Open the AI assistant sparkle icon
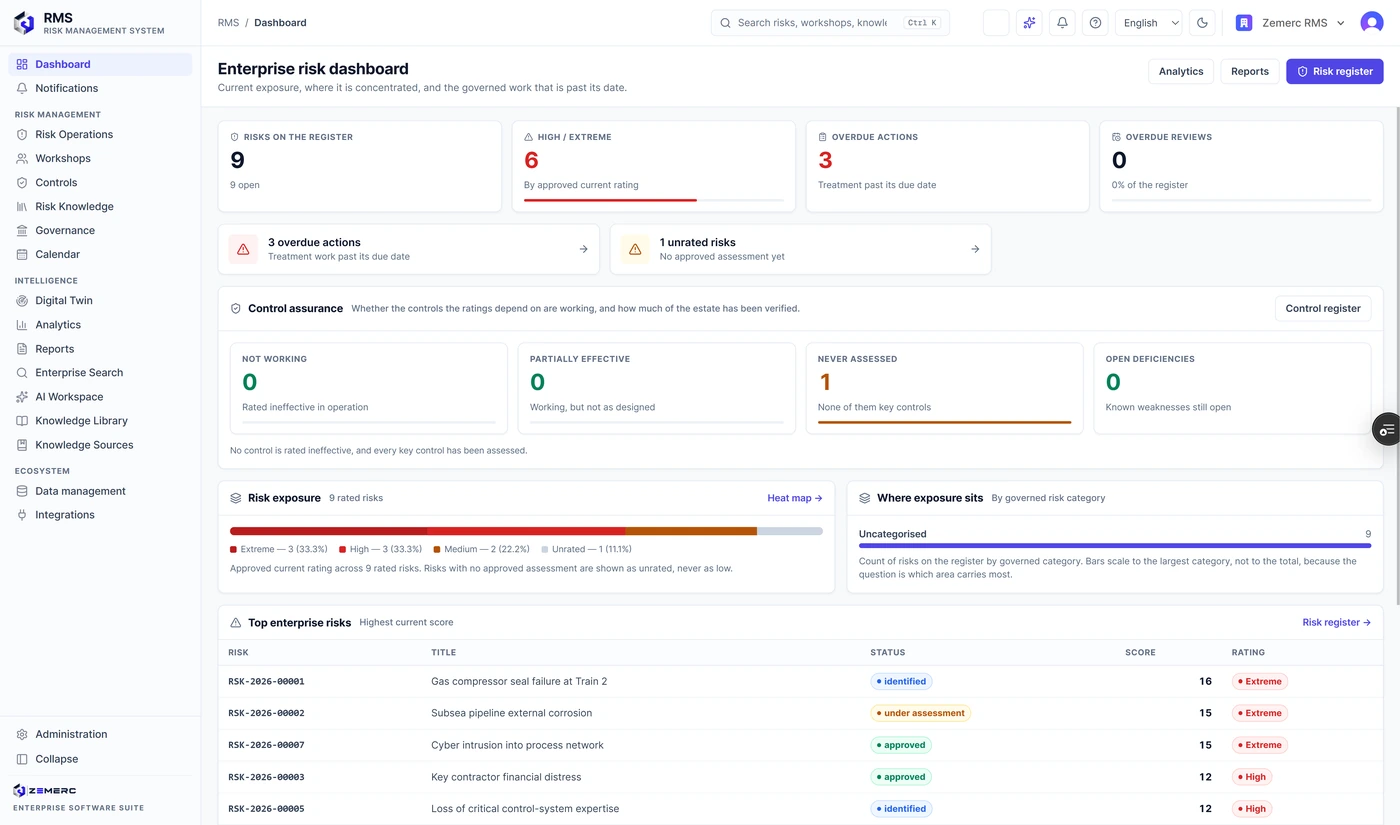1400x825 pixels. [1029, 23]
